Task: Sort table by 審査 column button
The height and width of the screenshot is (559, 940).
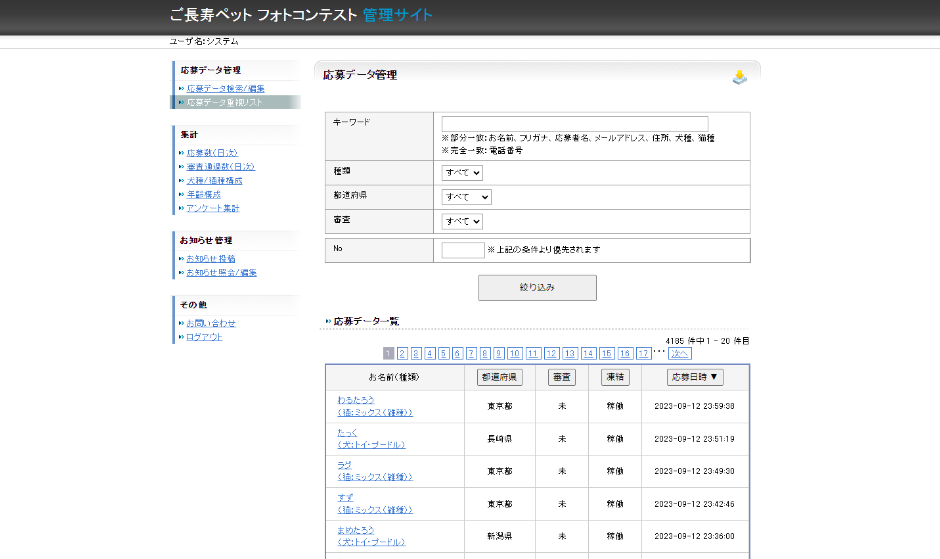Action: tap(562, 377)
